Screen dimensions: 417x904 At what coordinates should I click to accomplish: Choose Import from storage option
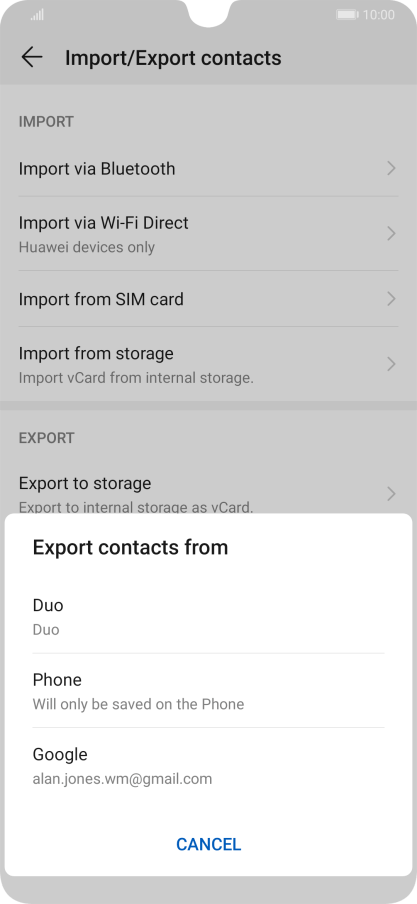pyautogui.click(x=208, y=364)
